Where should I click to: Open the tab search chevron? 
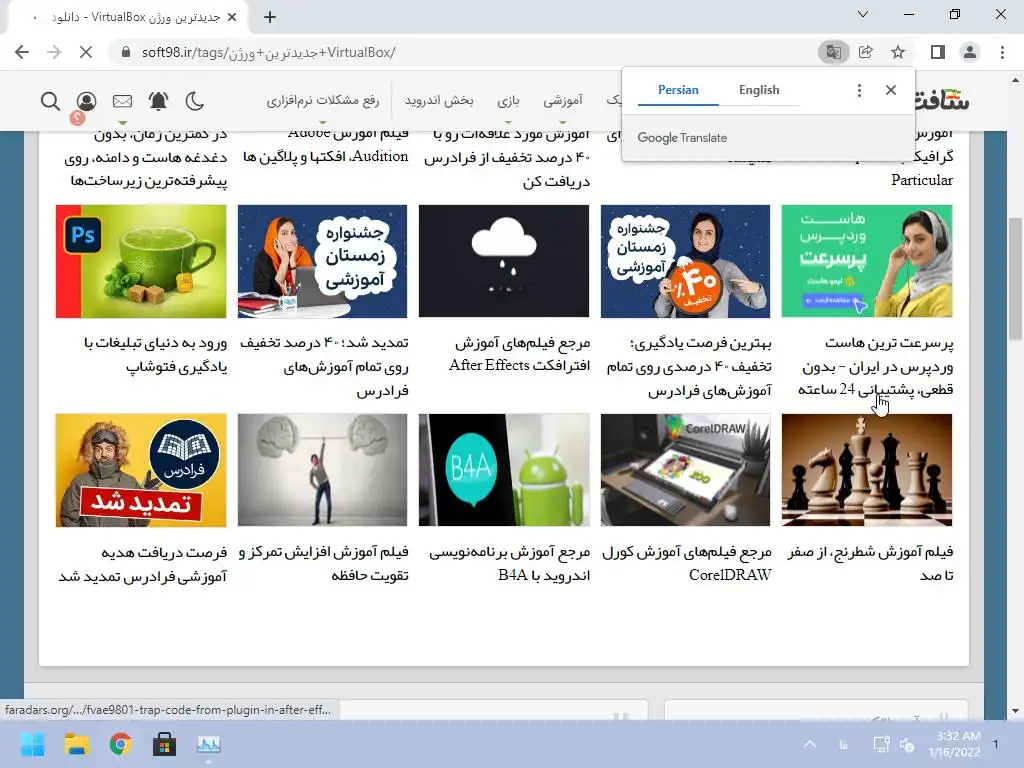click(863, 14)
